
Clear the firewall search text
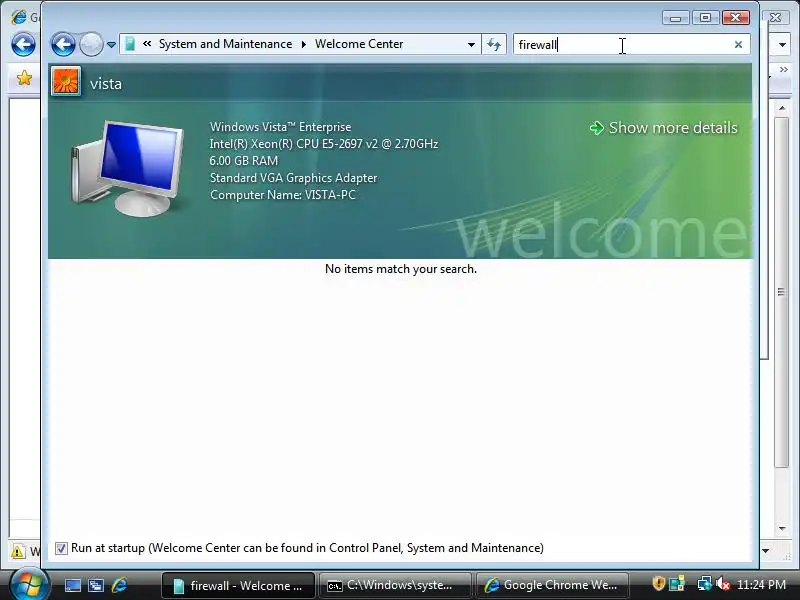pos(738,45)
